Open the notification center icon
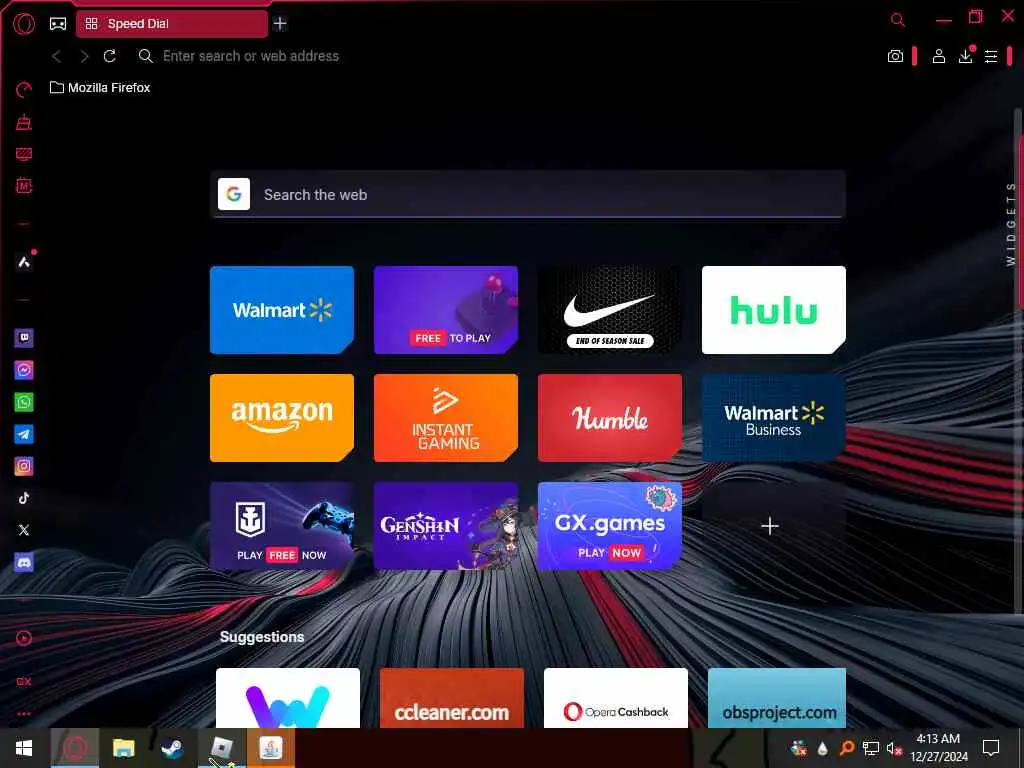 [991, 748]
